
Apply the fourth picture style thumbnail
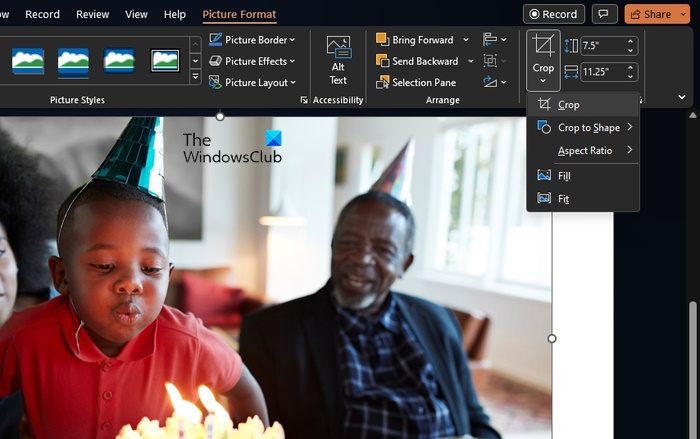click(165, 61)
